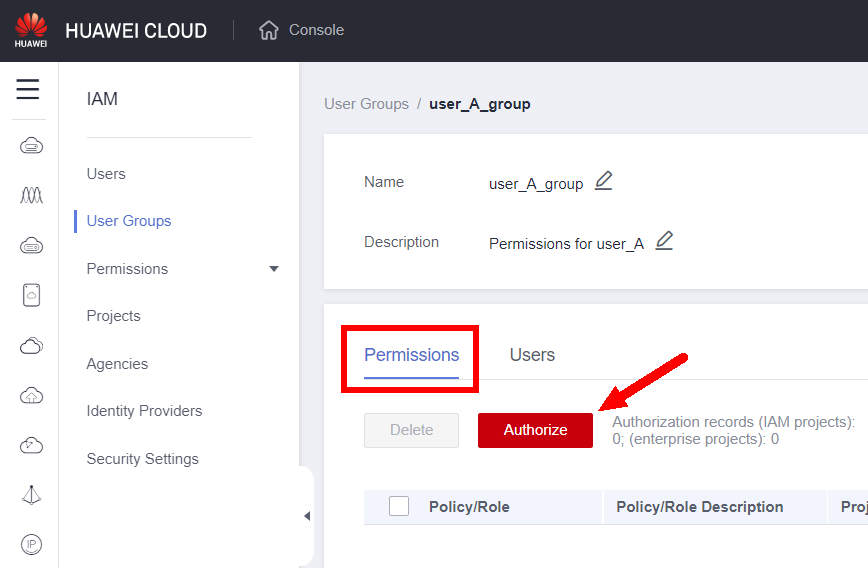Collapse the IAM navigation panel
This screenshot has width=868, height=568.
point(306,516)
